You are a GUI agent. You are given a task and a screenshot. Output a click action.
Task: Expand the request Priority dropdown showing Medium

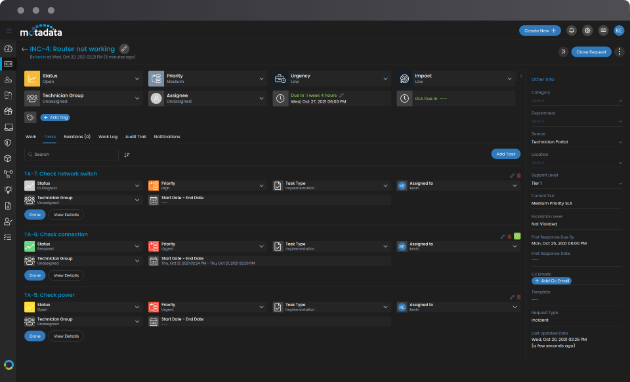(207, 79)
